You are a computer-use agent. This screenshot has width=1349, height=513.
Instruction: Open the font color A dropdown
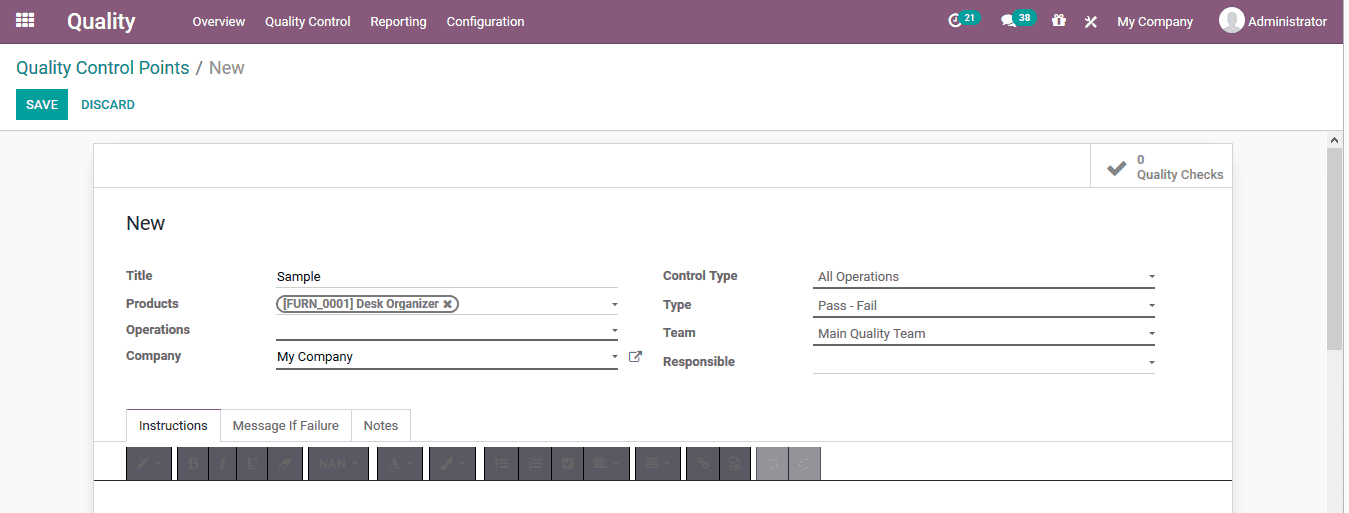[399, 464]
